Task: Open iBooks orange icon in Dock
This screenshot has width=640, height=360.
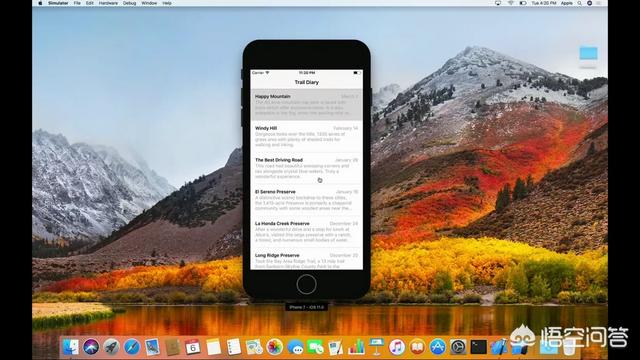Action: [417, 347]
